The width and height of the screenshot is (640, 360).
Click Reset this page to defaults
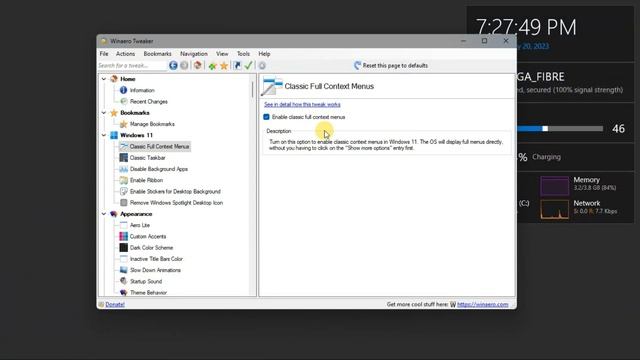[x=391, y=65]
